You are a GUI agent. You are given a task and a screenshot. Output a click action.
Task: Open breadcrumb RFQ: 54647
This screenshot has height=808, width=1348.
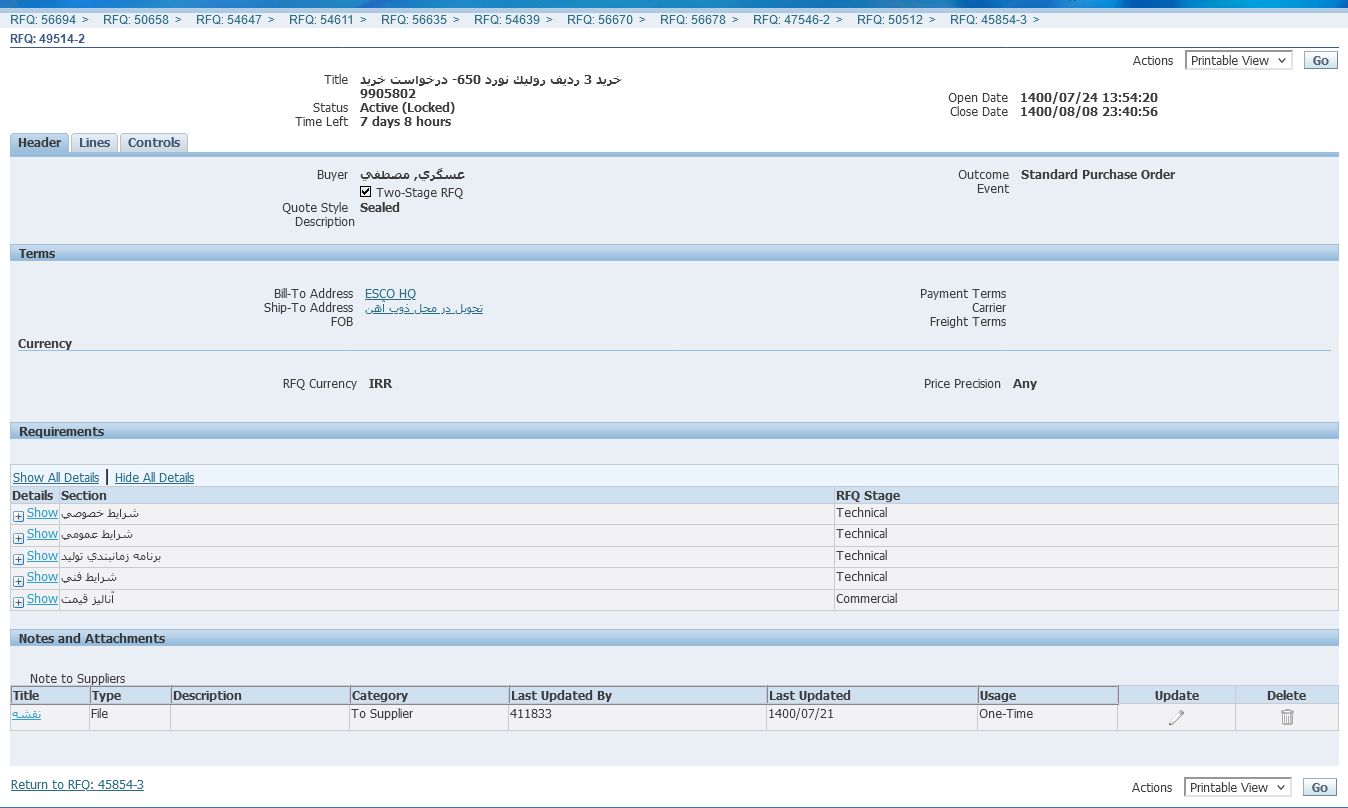coord(229,19)
